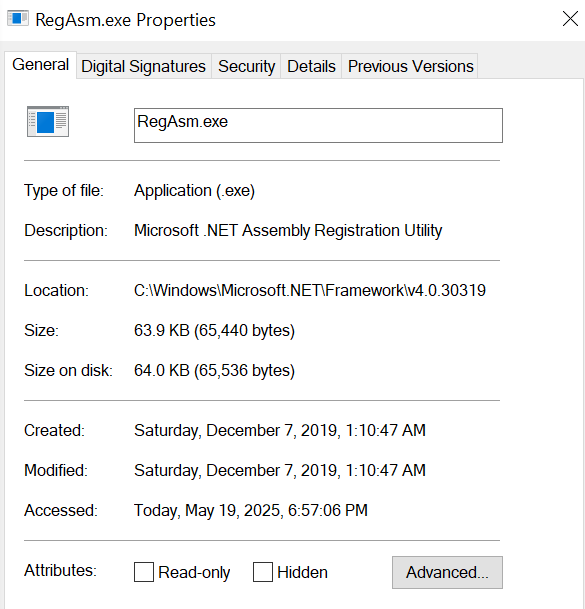The width and height of the screenshot is (585, 609).
Task: Click the 'Location:' label
Action: (56, 291)
